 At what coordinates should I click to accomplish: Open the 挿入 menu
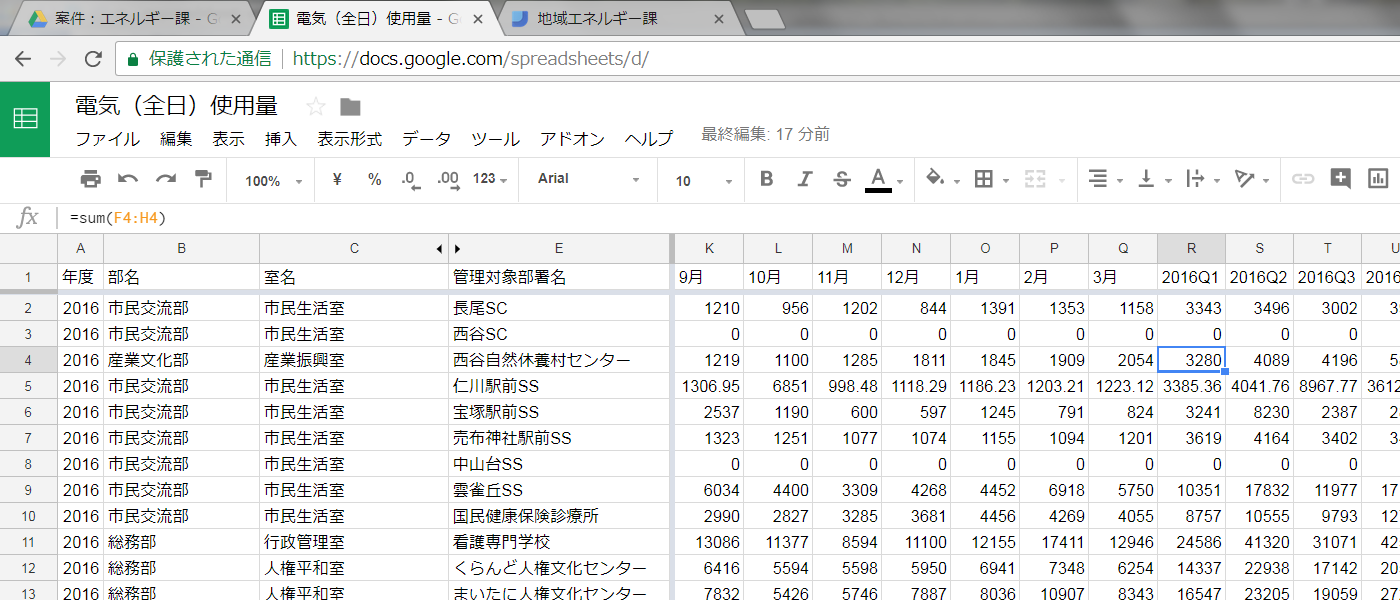(x=281, y=139)
